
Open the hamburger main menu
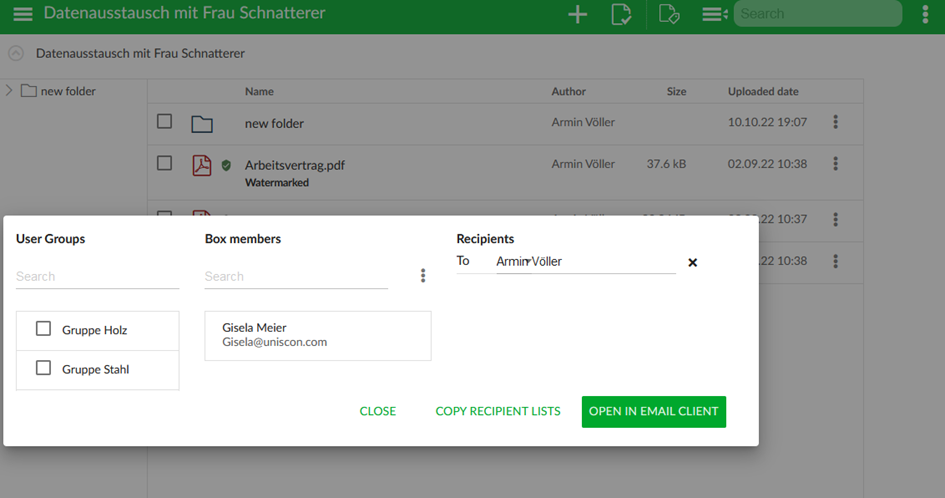pos(23,14)
